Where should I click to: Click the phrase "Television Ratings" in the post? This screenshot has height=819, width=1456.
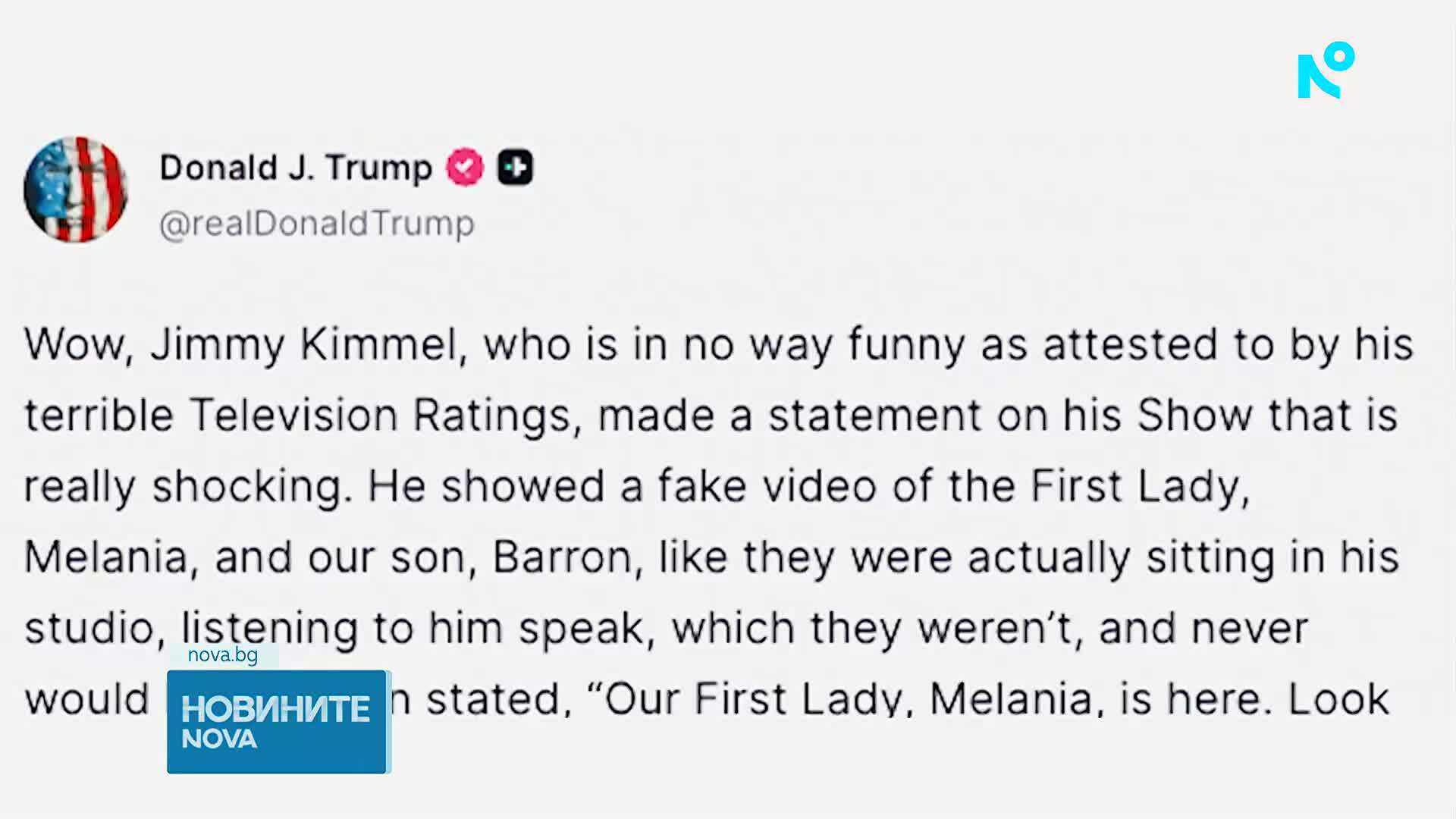click(385, 416)
